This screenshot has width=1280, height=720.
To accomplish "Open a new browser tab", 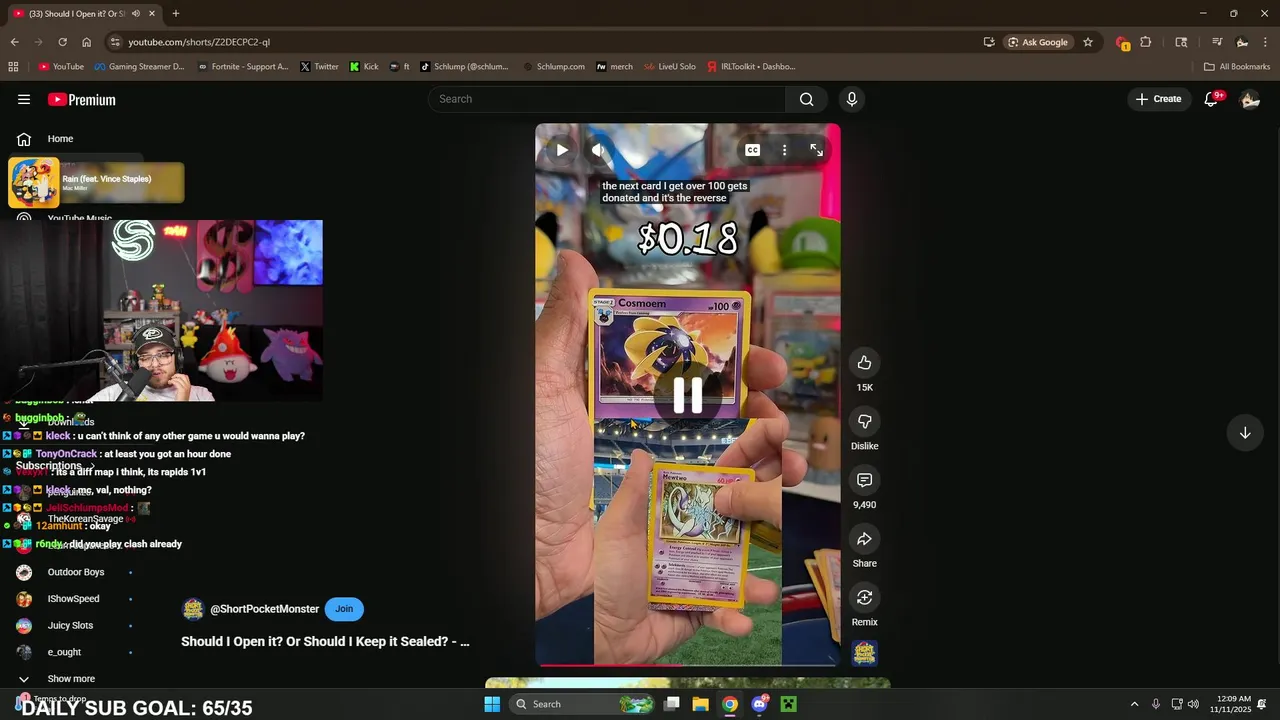I will 176,14.
